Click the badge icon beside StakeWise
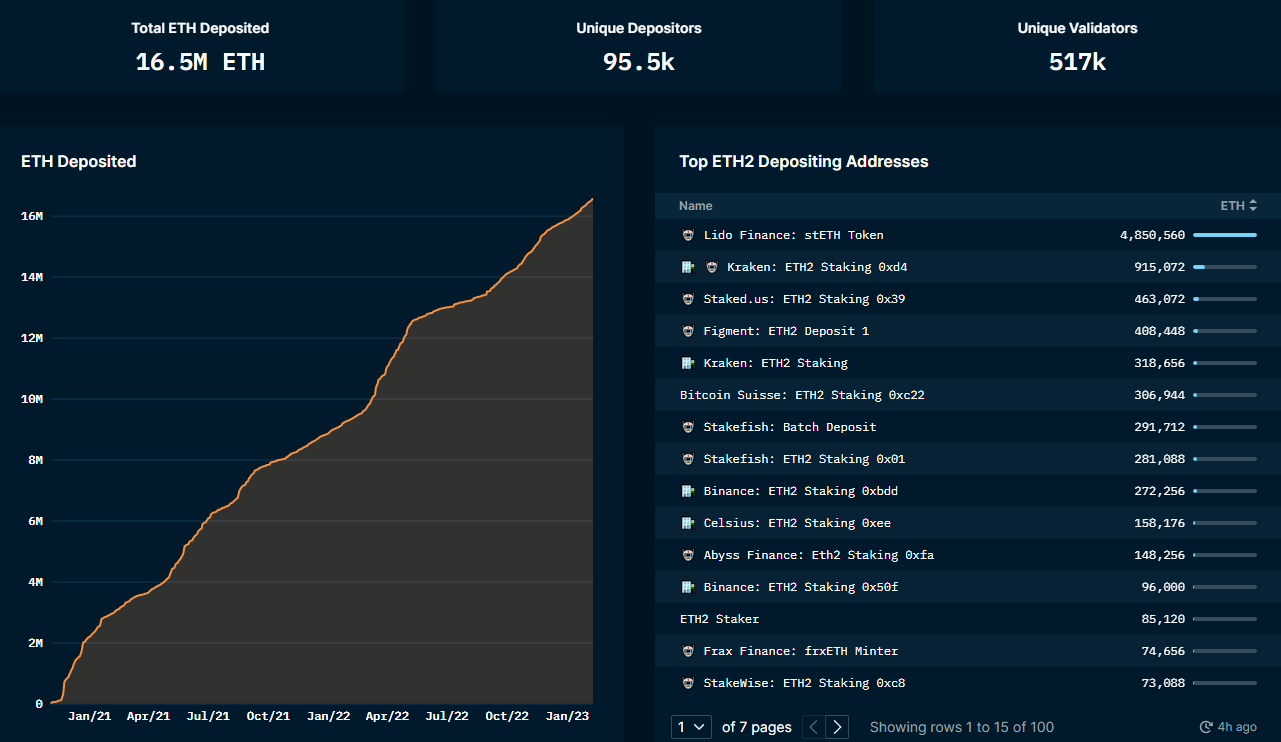This screenshot has height=742, width=1281. [x=688, y=683]
